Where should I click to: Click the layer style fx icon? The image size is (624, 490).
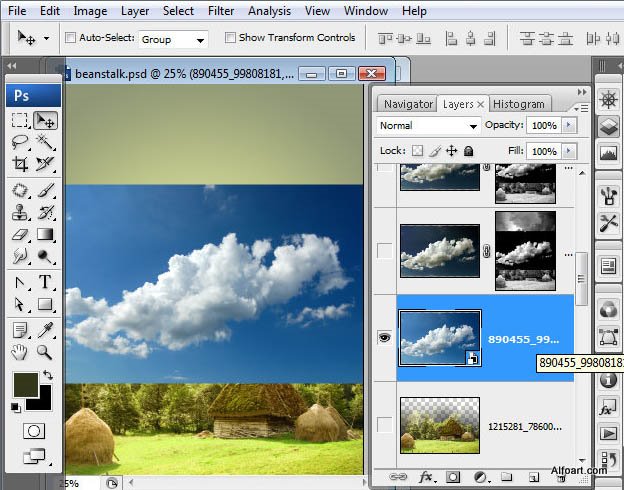[425, 477]
